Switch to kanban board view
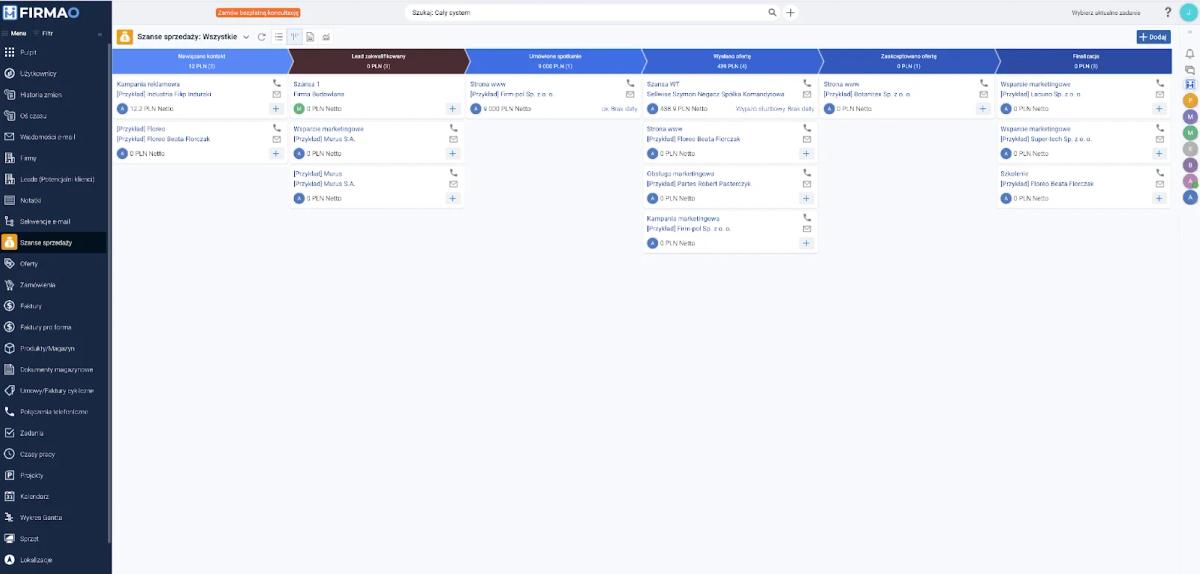This screenshot has height=574, width=1200. 295,37
